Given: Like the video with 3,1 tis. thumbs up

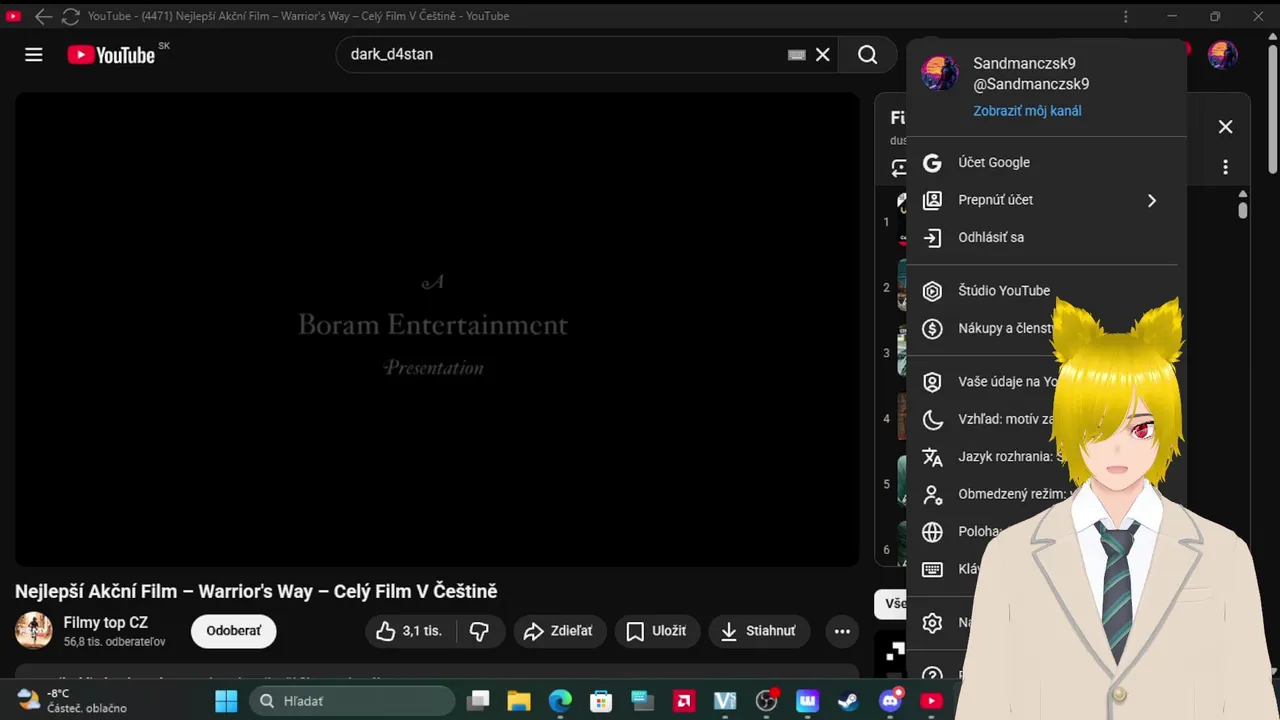Looking at the screenshot, I should tap(410, 631).
